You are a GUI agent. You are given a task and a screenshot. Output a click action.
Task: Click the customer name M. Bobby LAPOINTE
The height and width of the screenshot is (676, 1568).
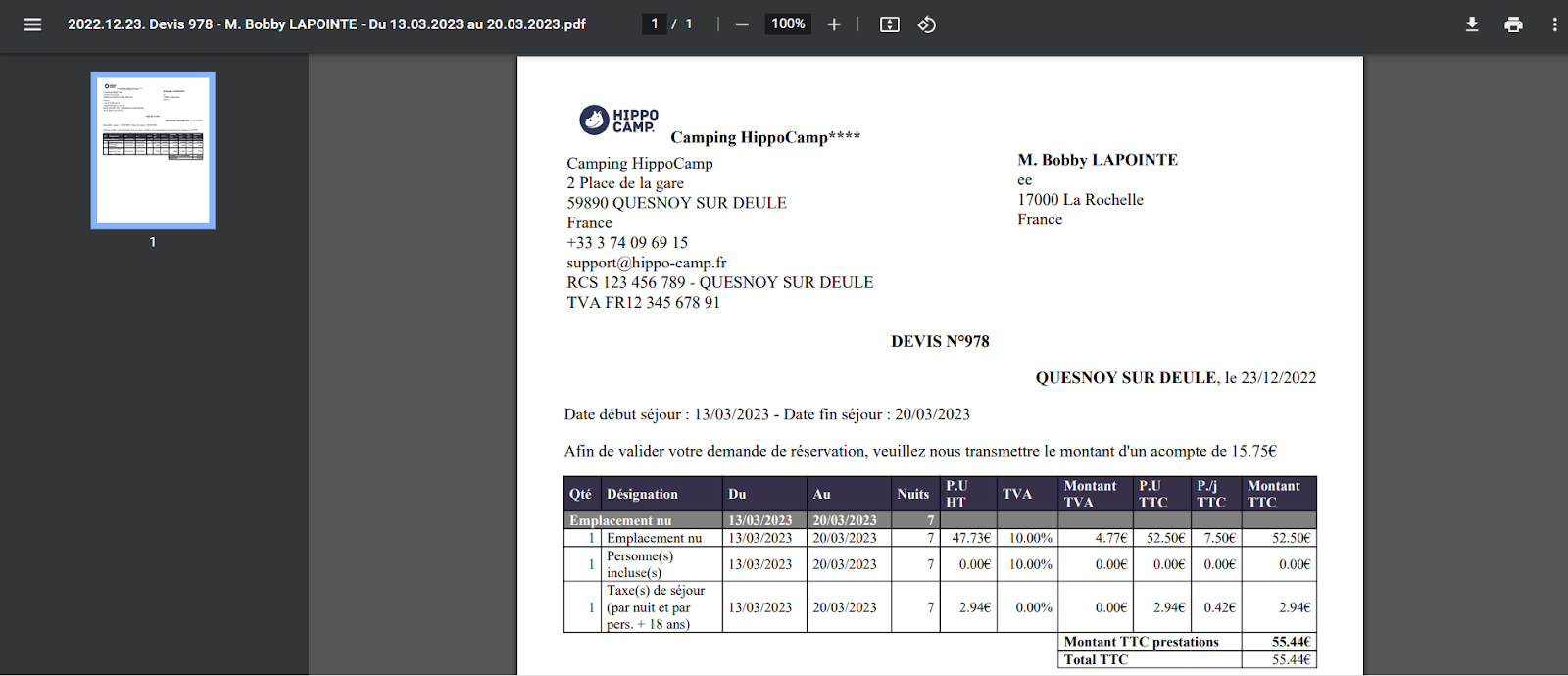point(1098,160)
